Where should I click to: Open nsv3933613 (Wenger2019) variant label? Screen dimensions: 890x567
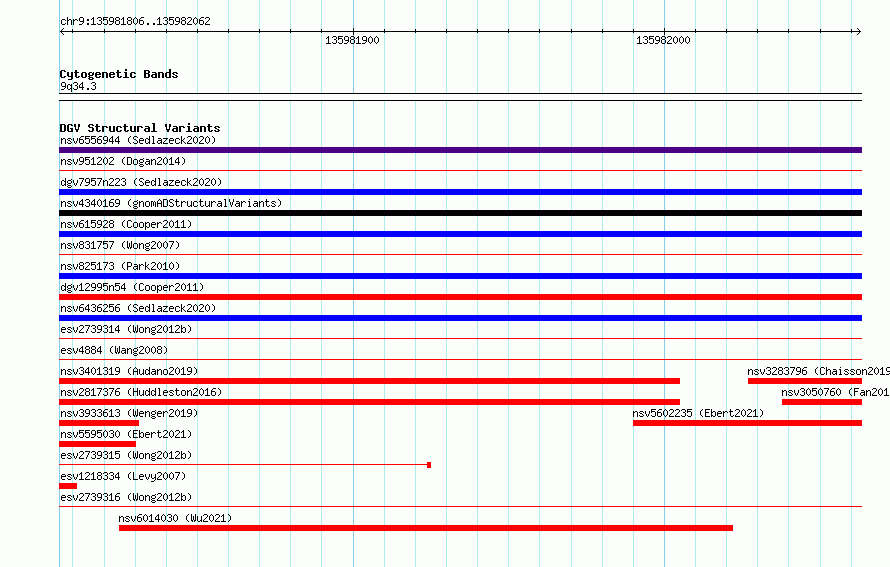tap(129, 413)
